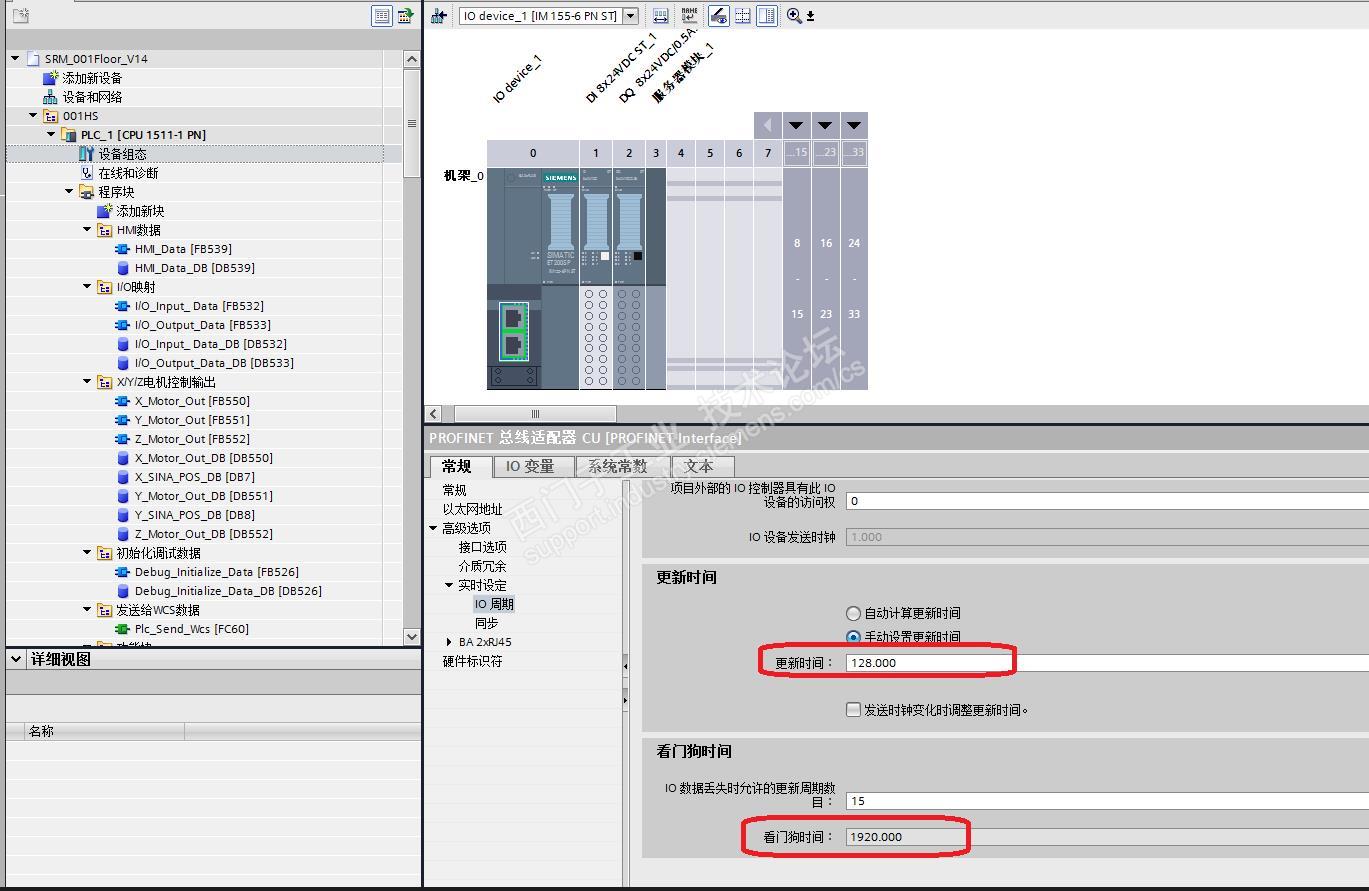The width and height of the screenshot is (1369, 891).
Task: Collapse the 高级选项 properties node
Action: coord(433,528)
